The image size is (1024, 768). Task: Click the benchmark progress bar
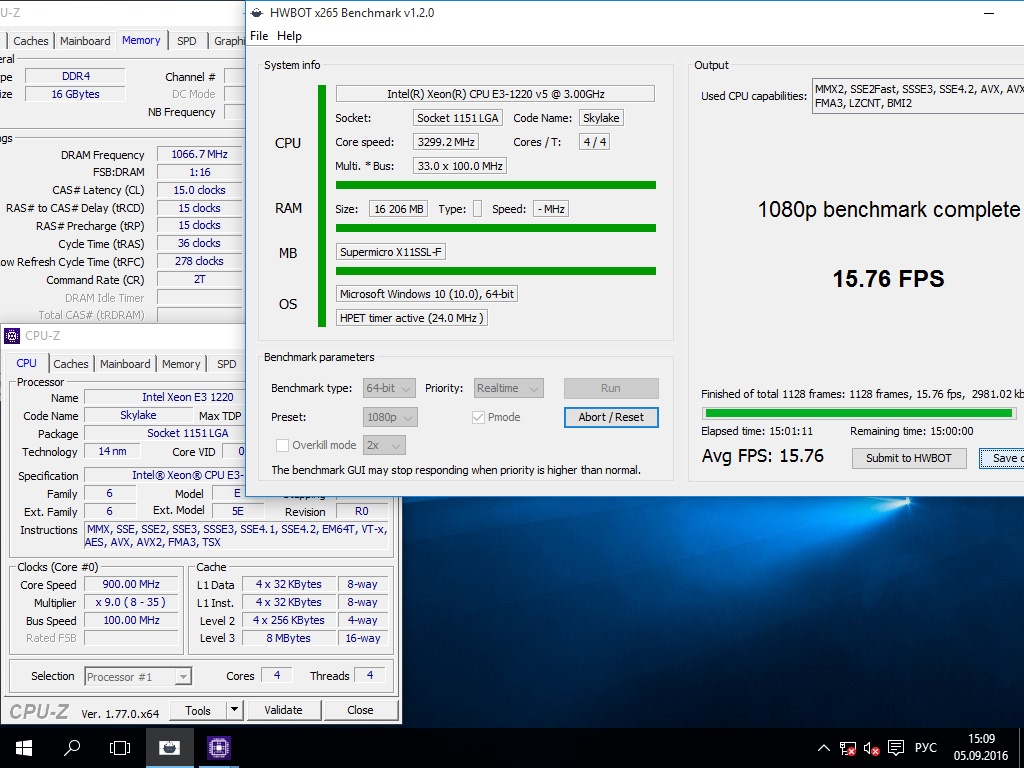click(x=860, y=413)
